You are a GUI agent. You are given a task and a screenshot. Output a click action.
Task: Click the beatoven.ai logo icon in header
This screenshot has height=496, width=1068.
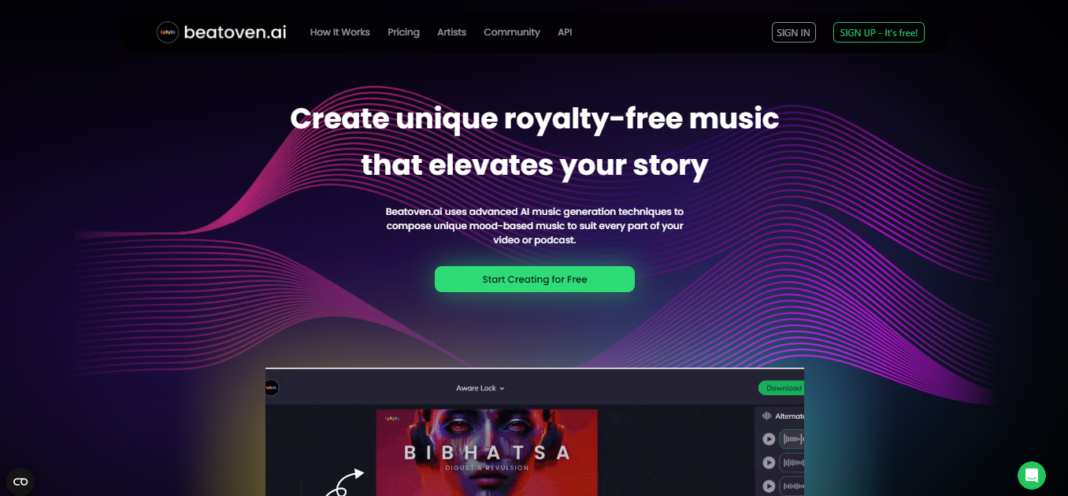pyautogui.click(x=168, y=32)
